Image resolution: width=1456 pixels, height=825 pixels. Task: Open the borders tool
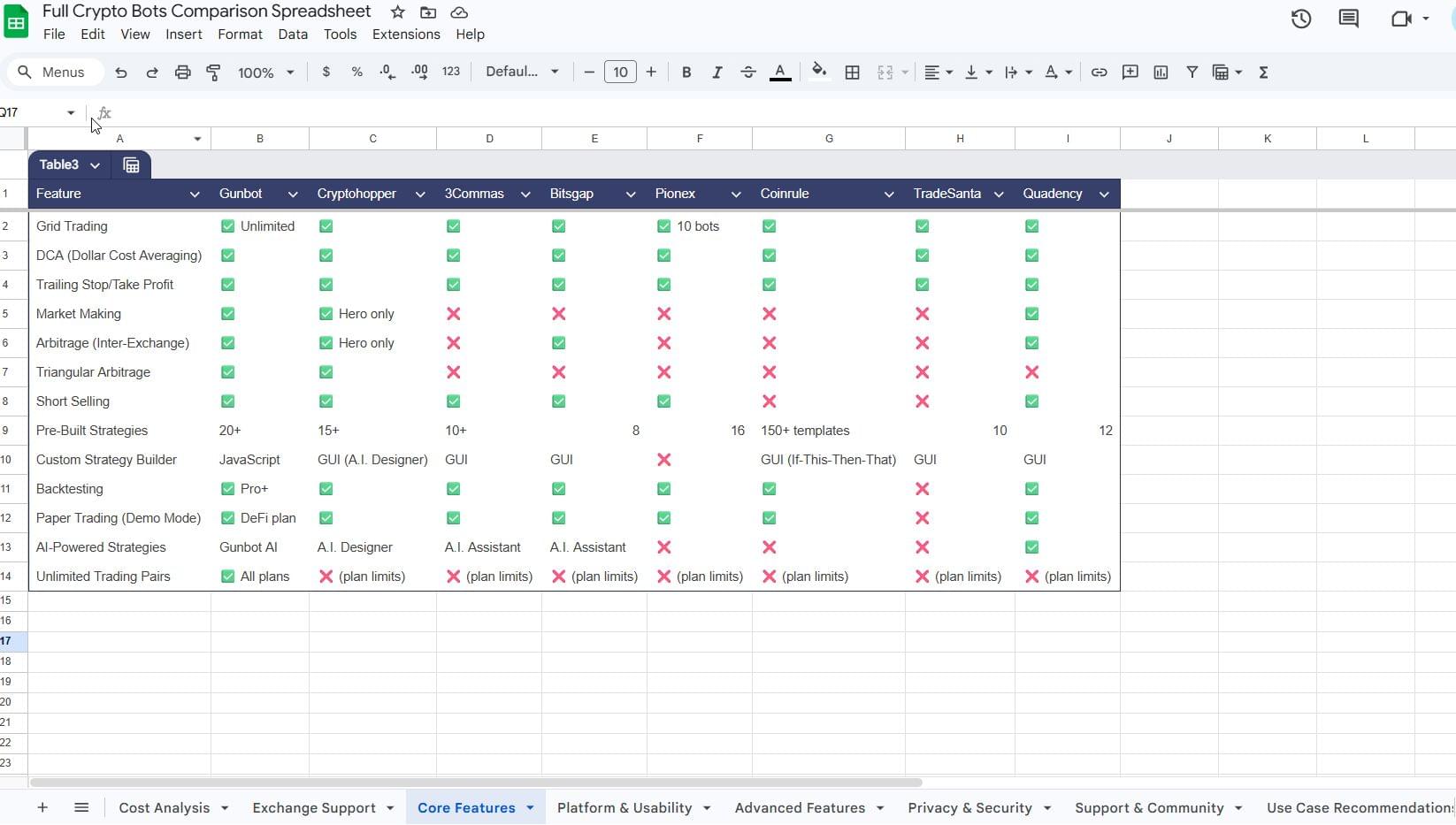tap(852, 73)
